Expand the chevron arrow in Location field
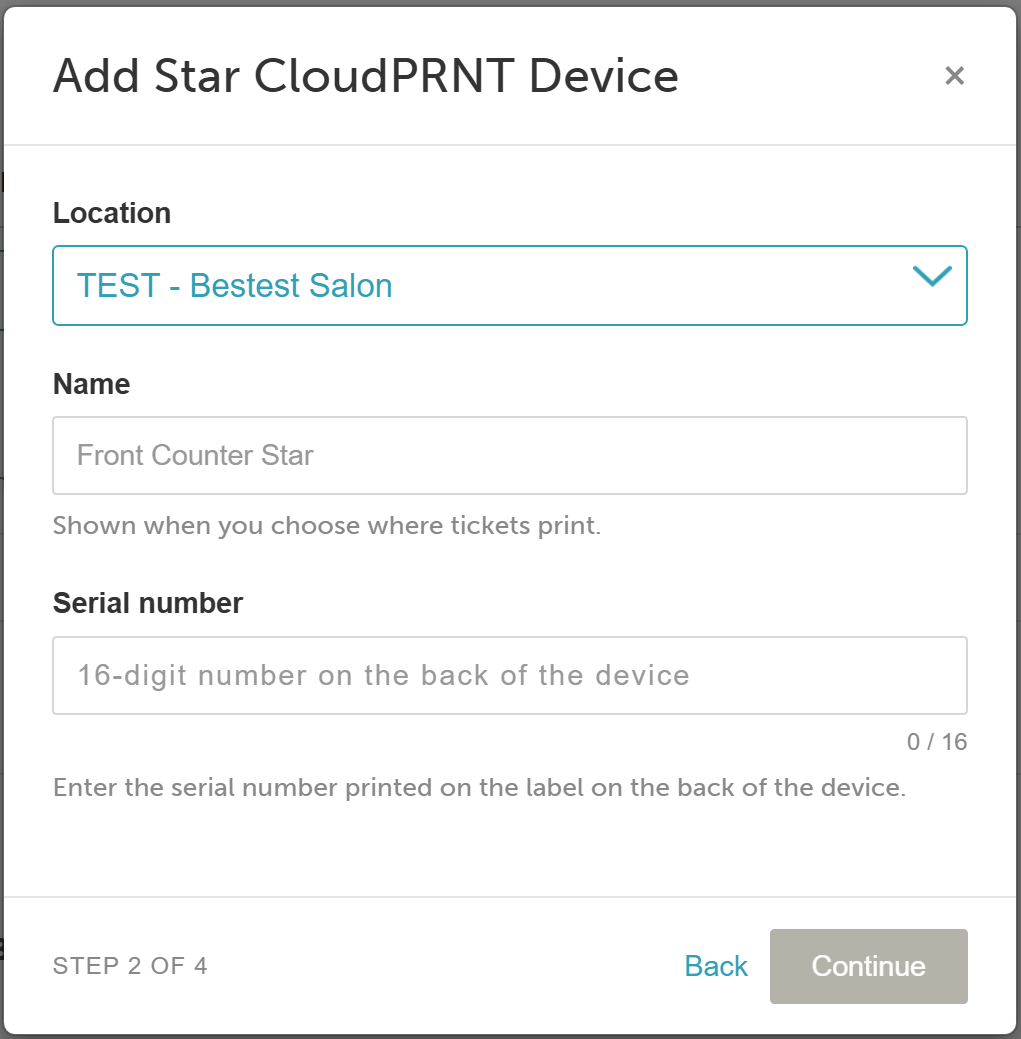This screenshot has width=1021, height=1039. point(932,276)
